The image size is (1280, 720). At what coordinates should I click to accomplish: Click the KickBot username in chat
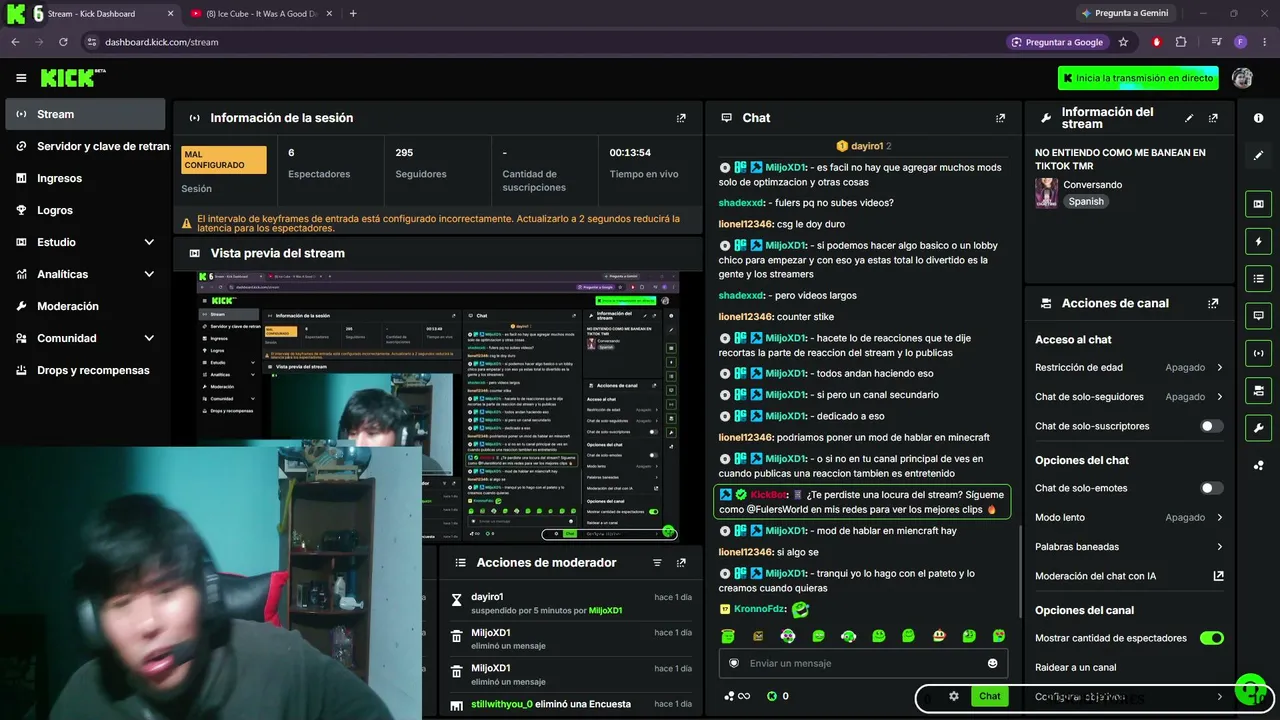(768, 495)
